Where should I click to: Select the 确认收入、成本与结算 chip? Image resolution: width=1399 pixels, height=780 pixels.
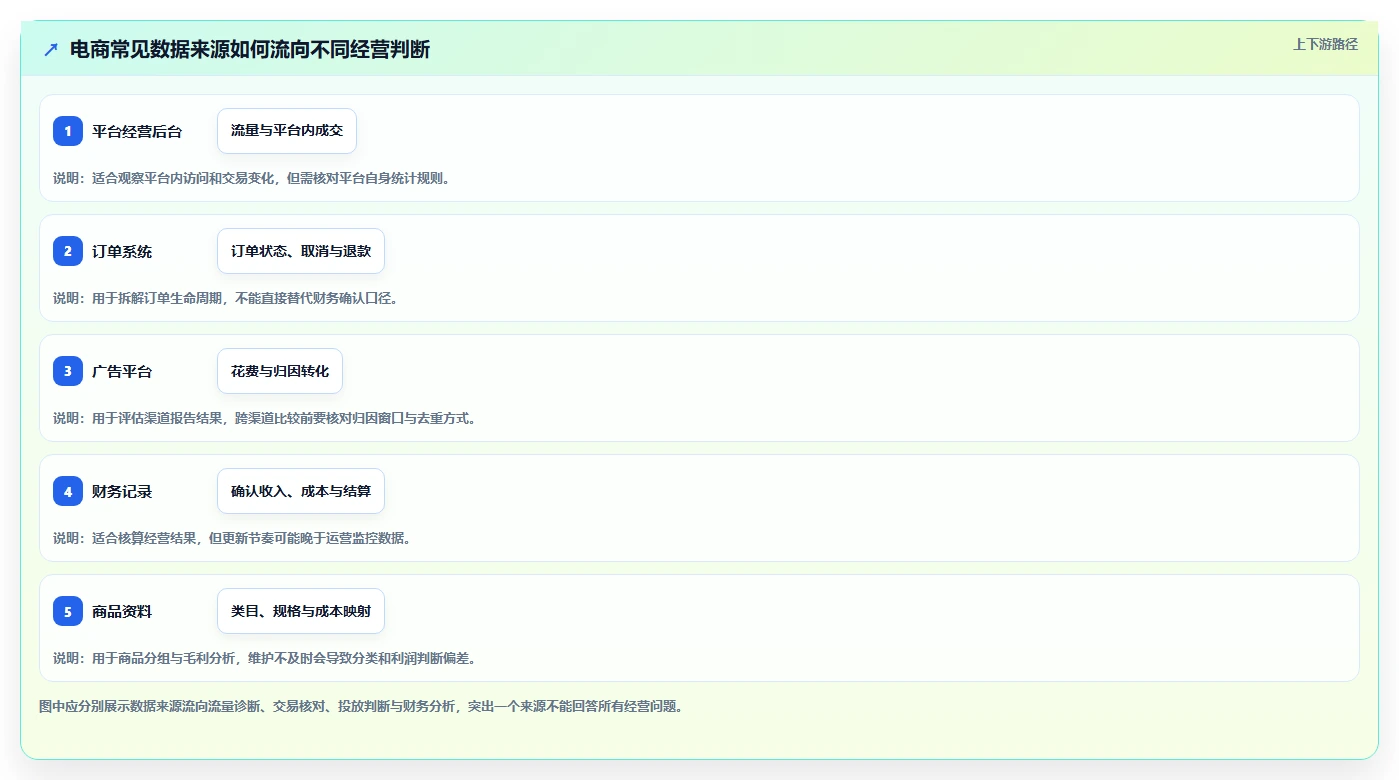[301, 491]
